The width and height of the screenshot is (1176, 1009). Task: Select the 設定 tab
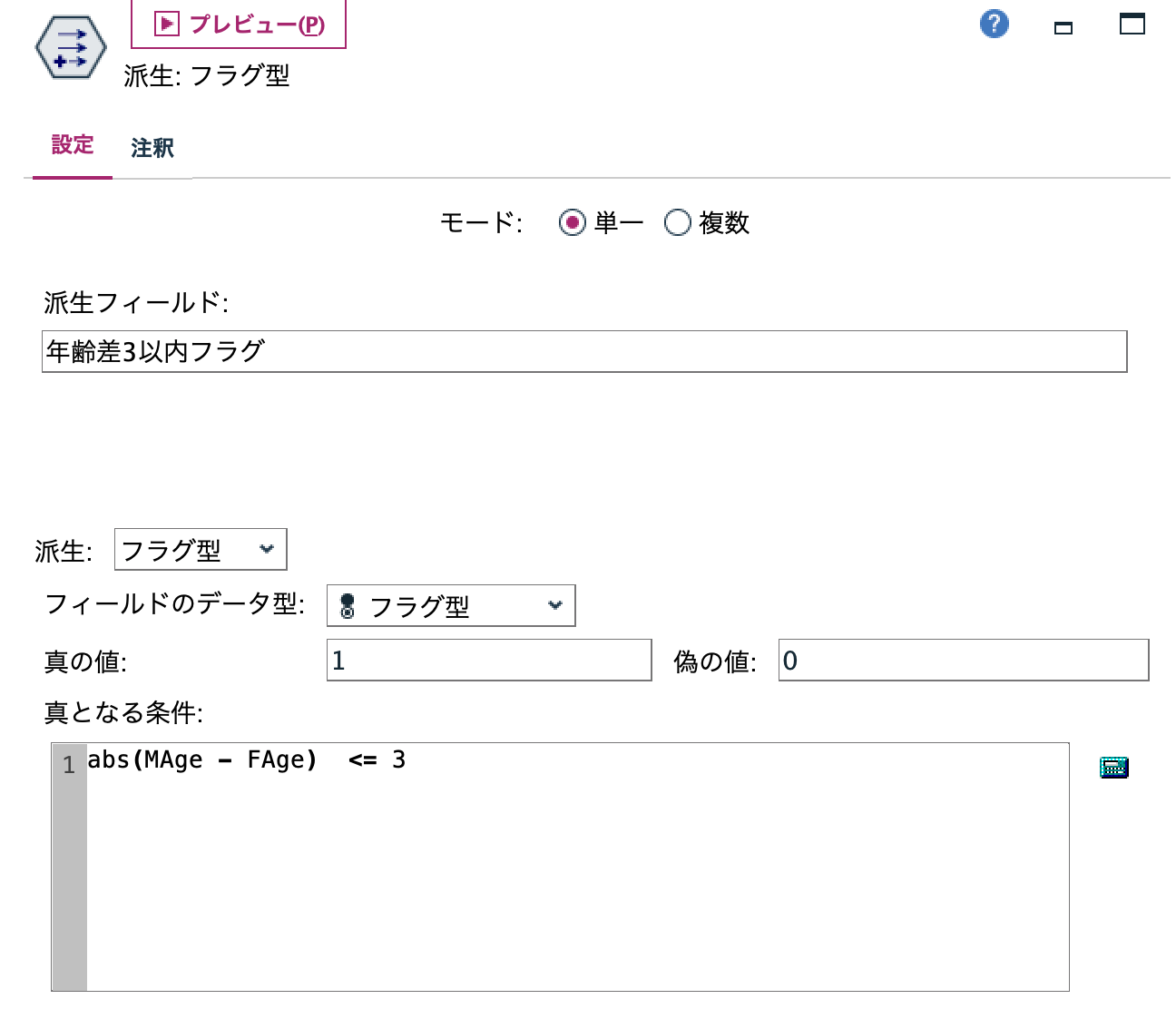click(x=72, y=145)
